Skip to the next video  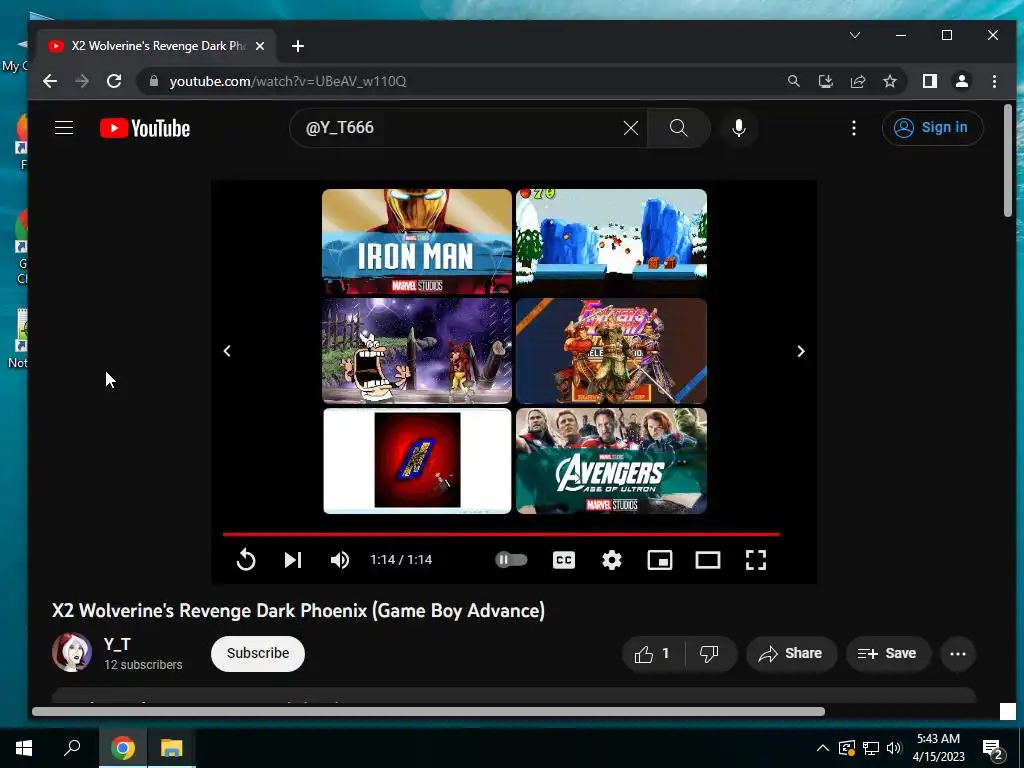click(x=293, y=560)
